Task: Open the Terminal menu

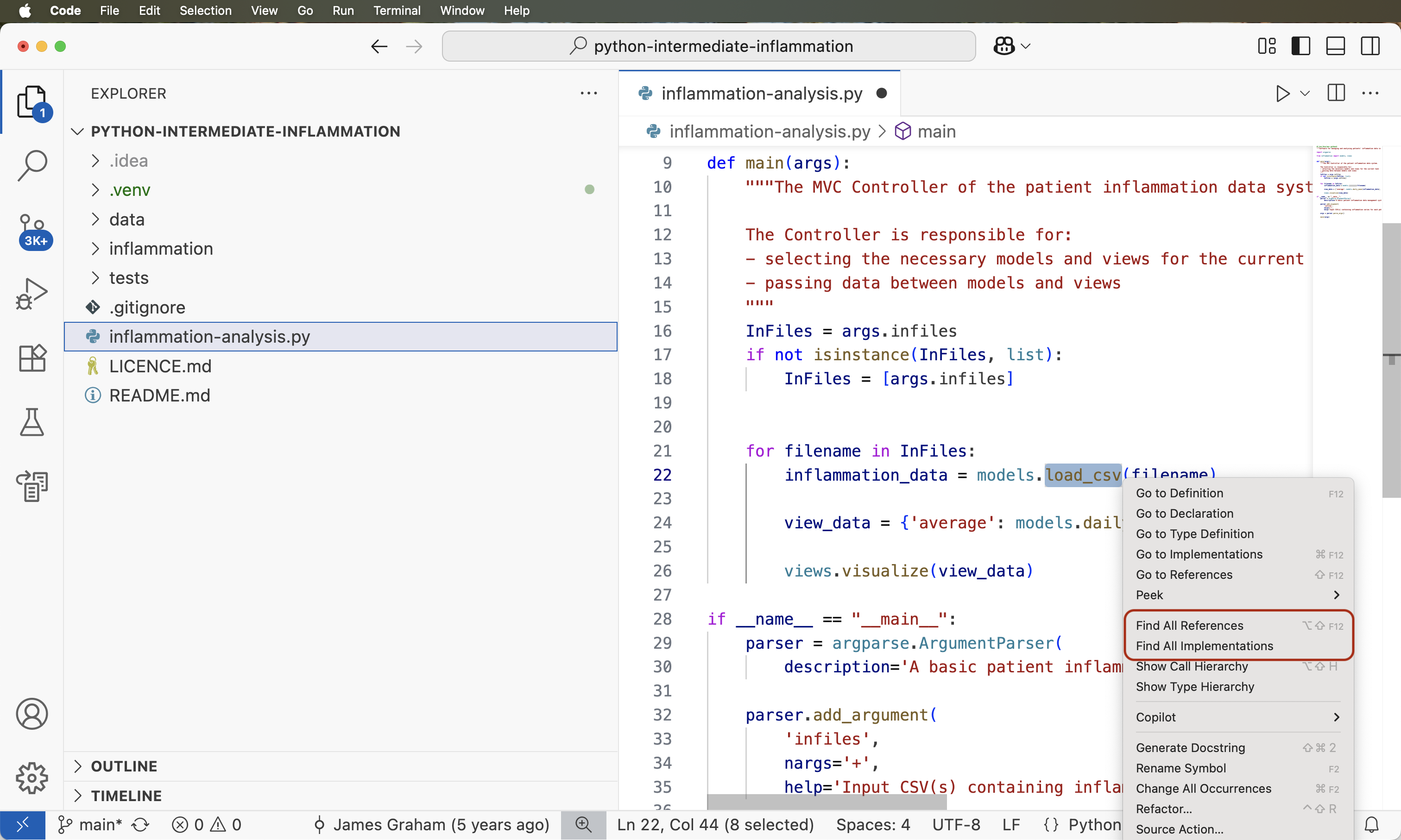Action: (x=397, y=10)
